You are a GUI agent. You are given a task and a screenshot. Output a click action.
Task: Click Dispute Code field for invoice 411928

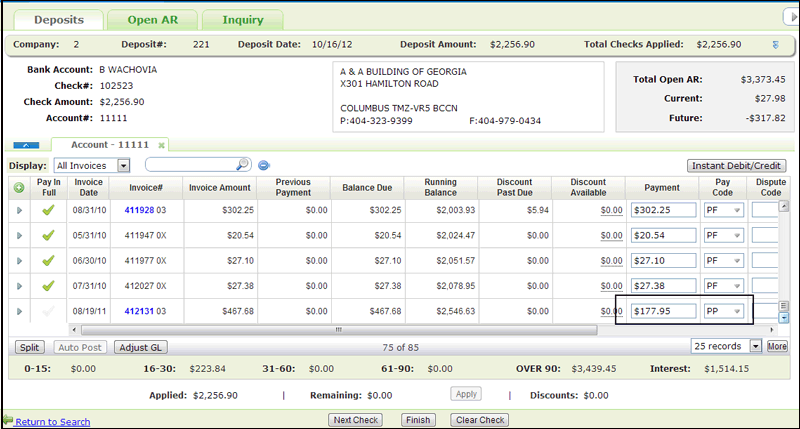[x=764, y=210]
